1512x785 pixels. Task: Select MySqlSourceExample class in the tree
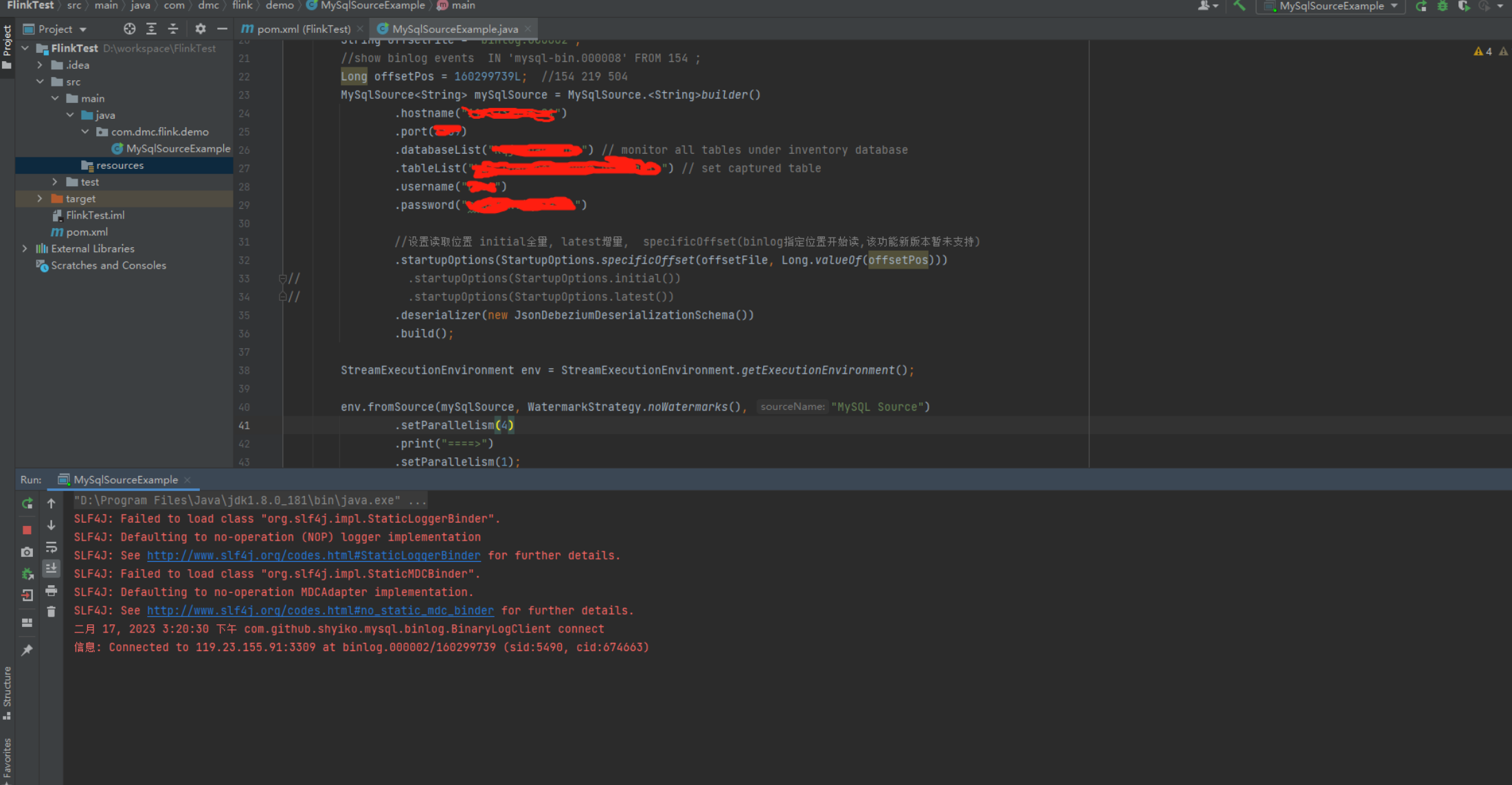171,148
